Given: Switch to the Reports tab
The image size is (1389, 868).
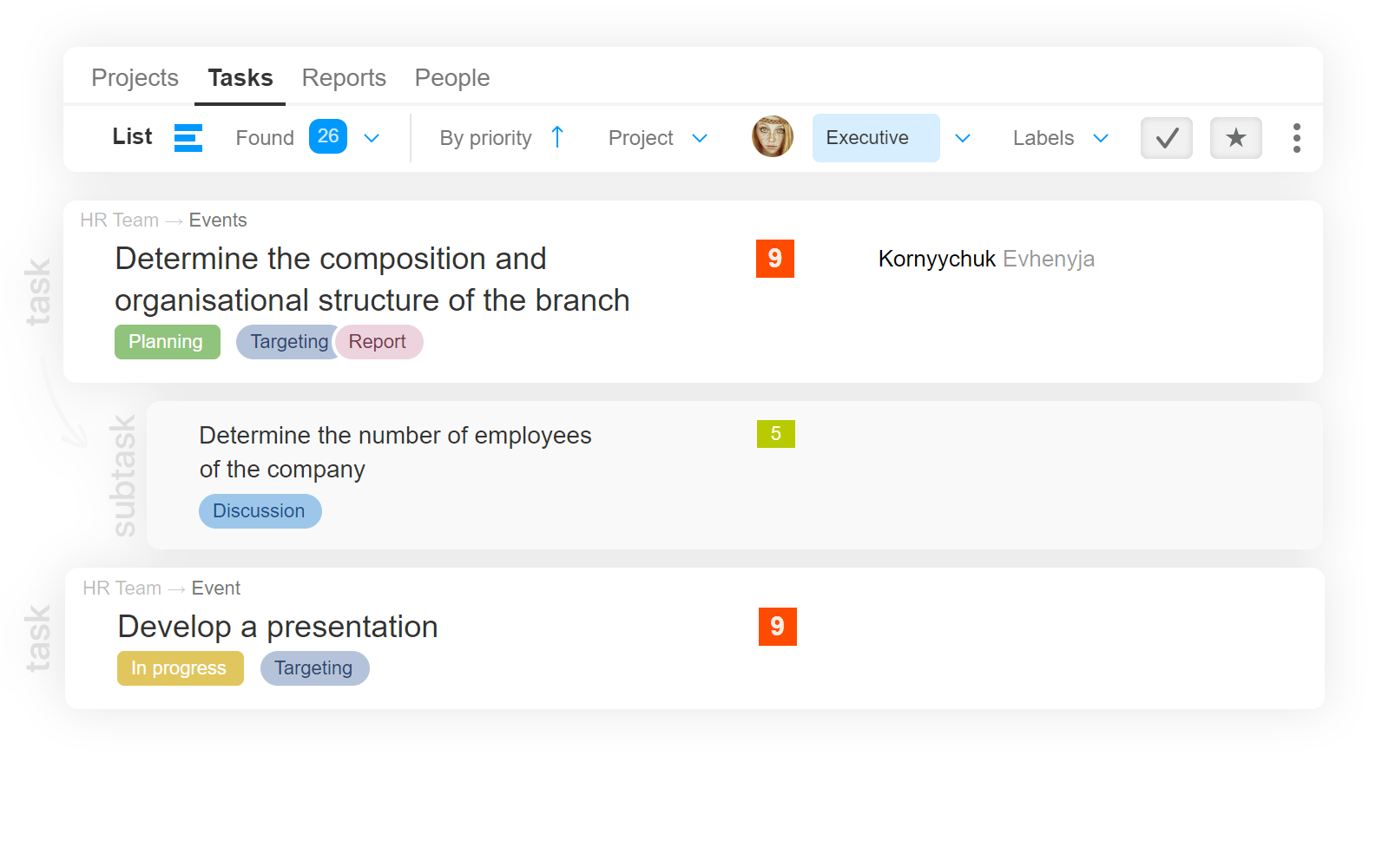Looking at the screenshot, I should pos(344,77).
